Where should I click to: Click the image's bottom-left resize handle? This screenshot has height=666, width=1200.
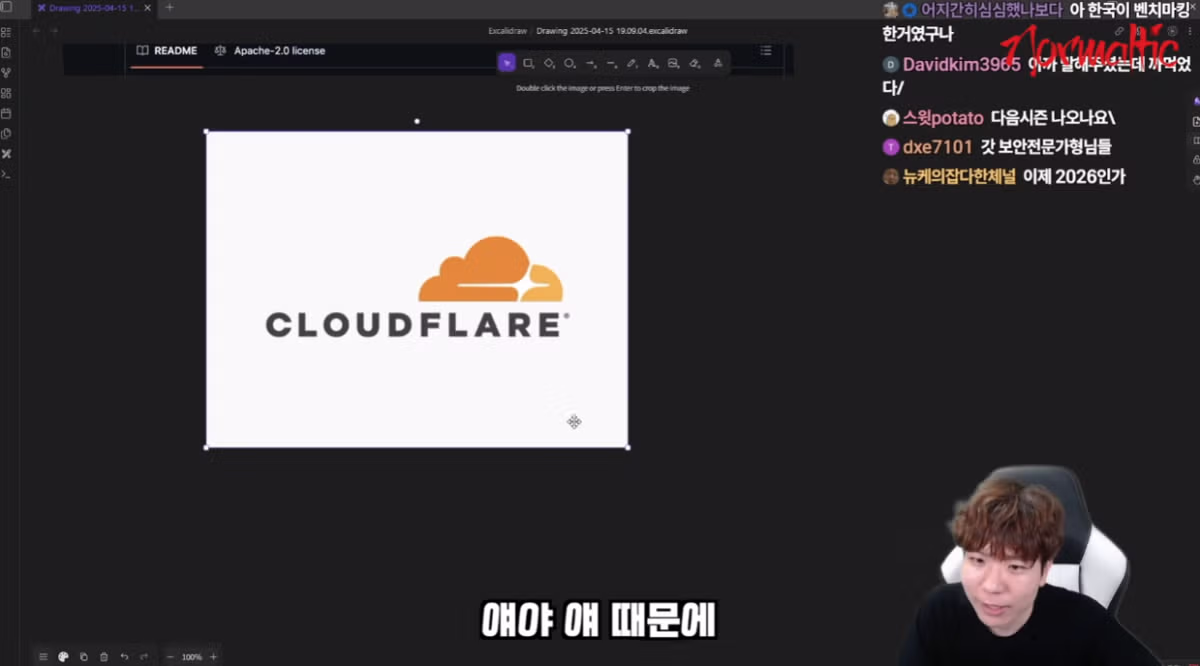coord(207,447)
